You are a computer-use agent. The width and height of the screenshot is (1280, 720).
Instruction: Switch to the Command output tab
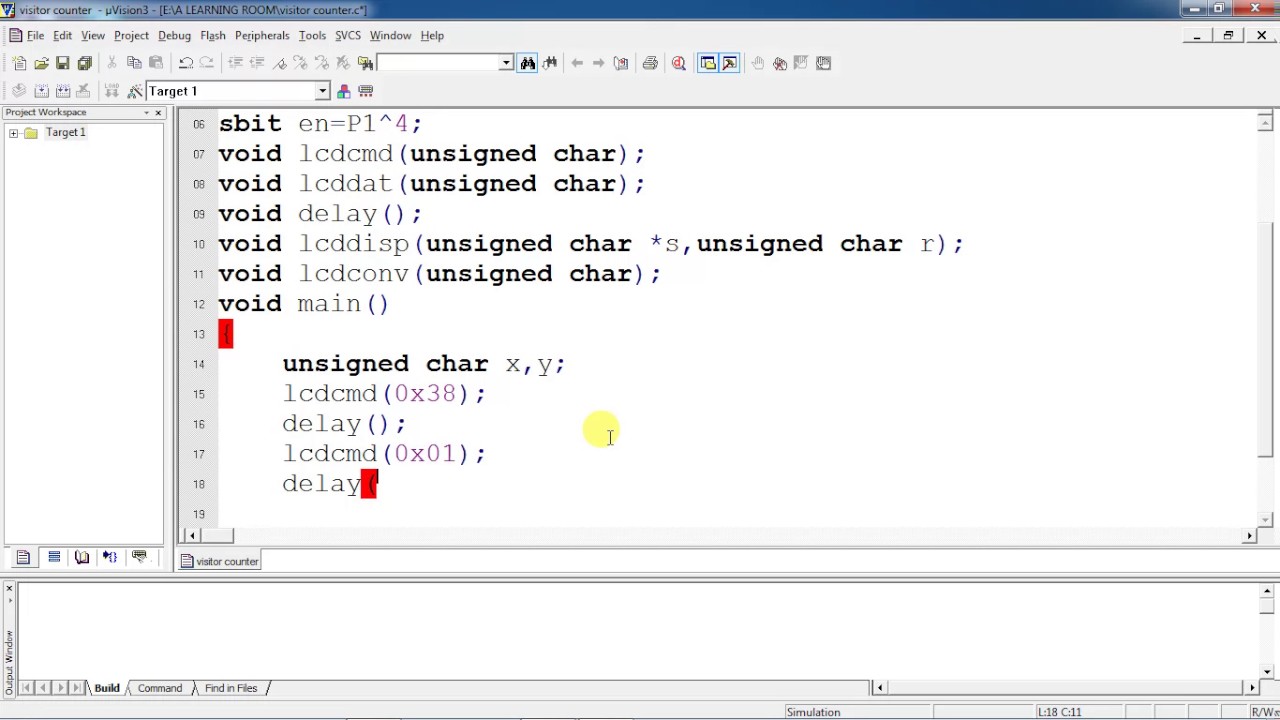pyautogui.click(x=160, y=688)
